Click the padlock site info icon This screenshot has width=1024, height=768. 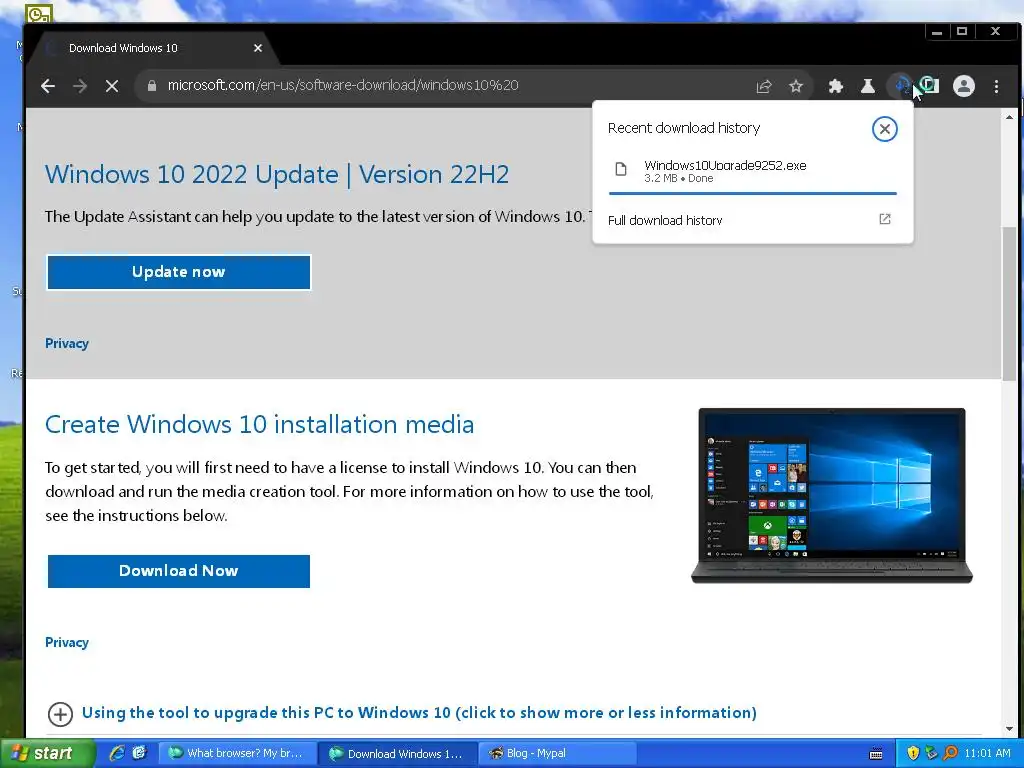[x=152, y=86]
